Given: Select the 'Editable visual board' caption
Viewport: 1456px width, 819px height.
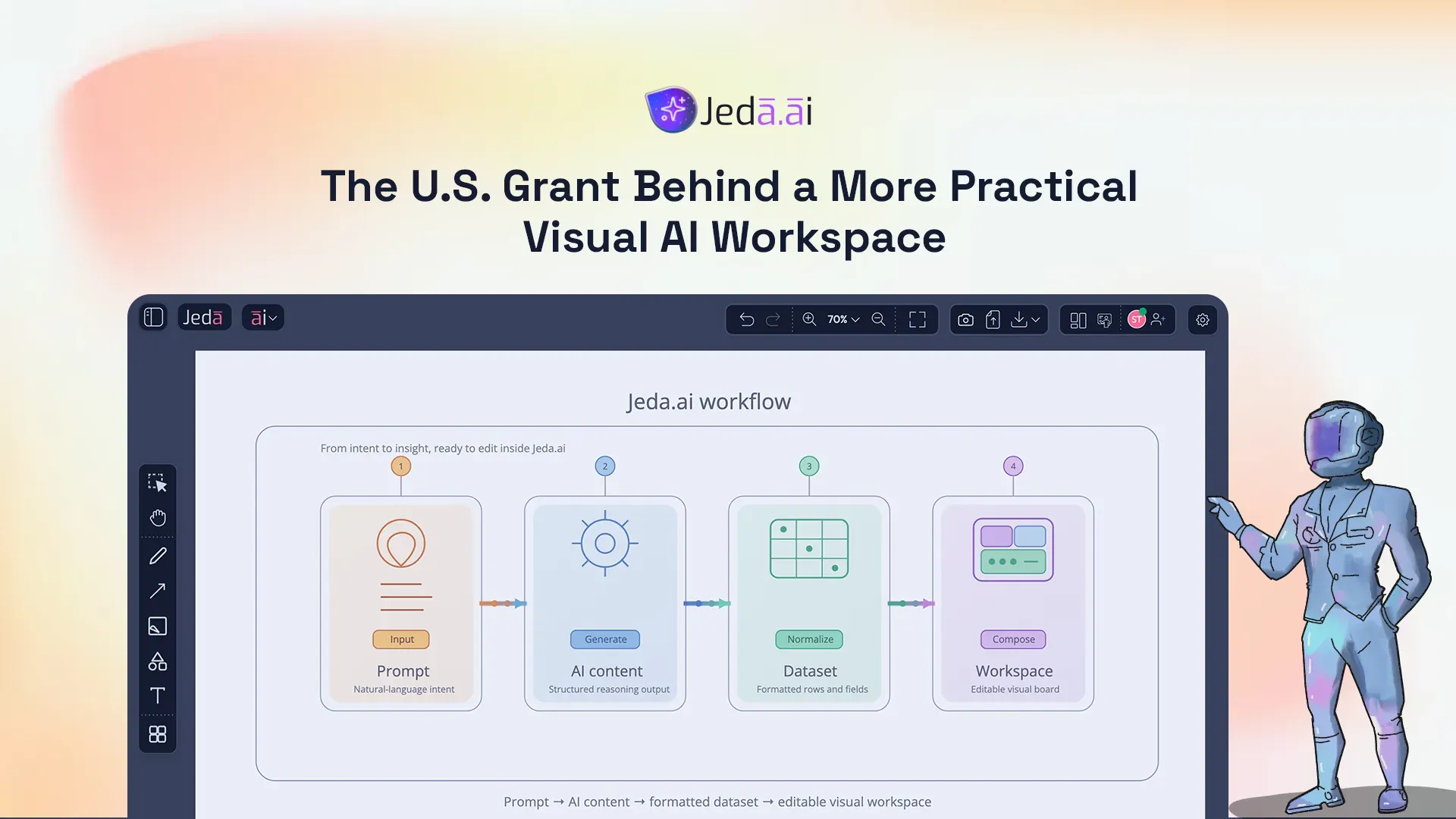Looking at the screenshot, I should coord(1015,689).
